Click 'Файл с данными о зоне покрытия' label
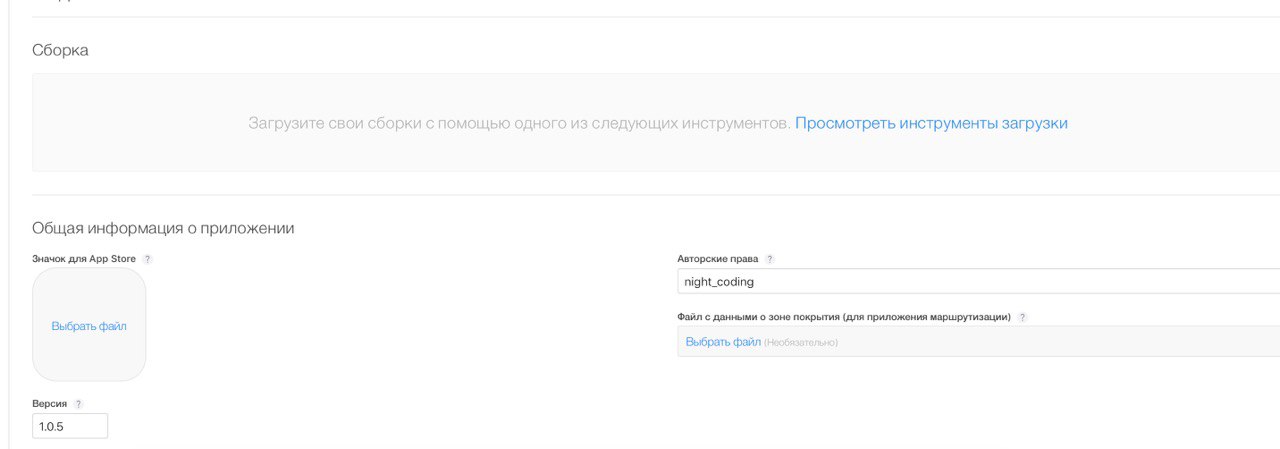This screenshot has height=449, width=1280. (844, 317)
